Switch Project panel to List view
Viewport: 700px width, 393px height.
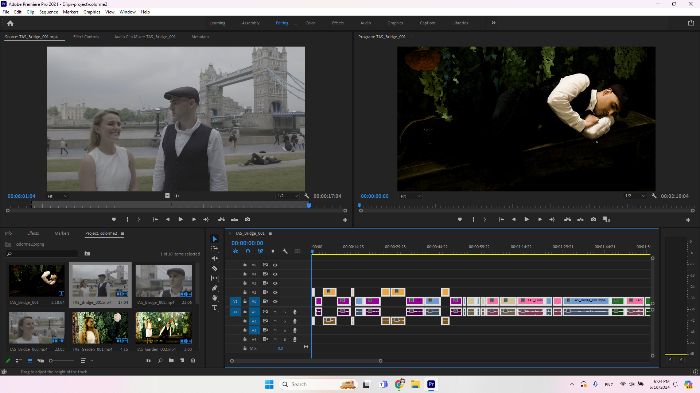click(19, 360)
